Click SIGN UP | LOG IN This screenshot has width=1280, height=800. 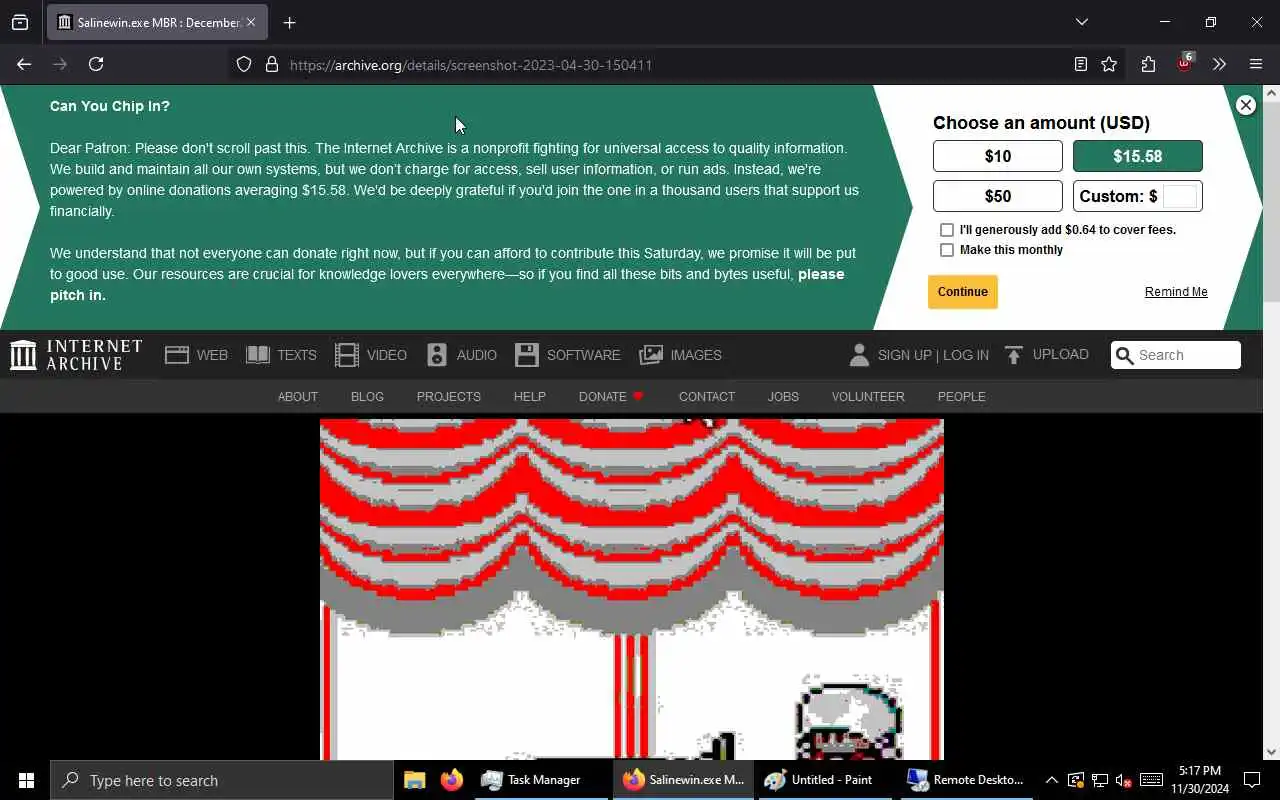pyautogui.click(x=919, y=355)
